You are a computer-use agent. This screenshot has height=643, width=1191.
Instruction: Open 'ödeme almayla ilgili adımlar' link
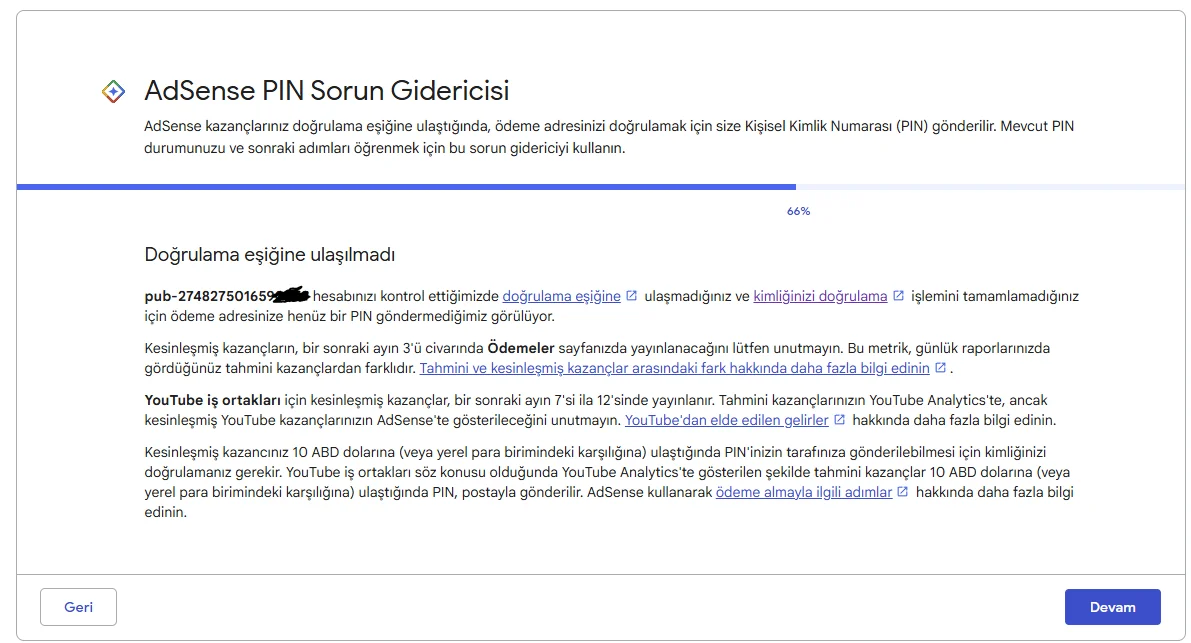pos(804,492)
